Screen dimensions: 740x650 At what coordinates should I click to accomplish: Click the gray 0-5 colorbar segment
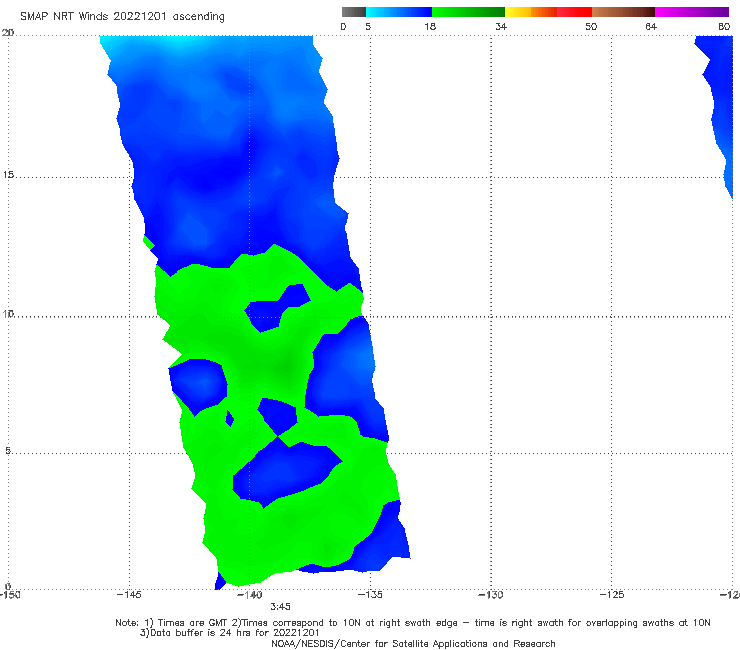pyautogui.click(x=354, y=12)
